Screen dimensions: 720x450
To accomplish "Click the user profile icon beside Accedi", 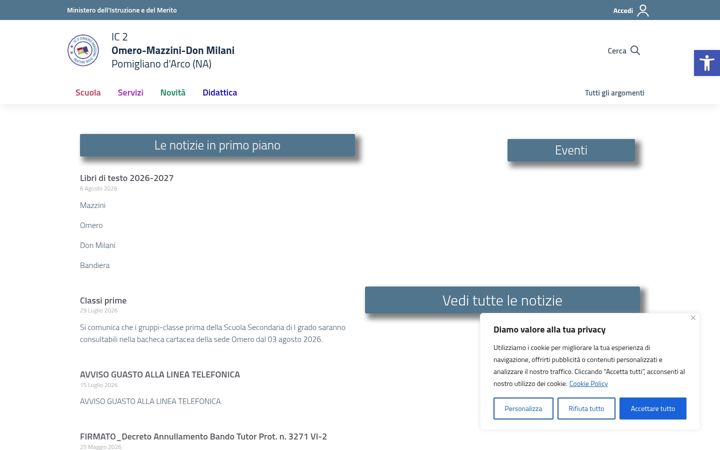I will tap(643, 10).
